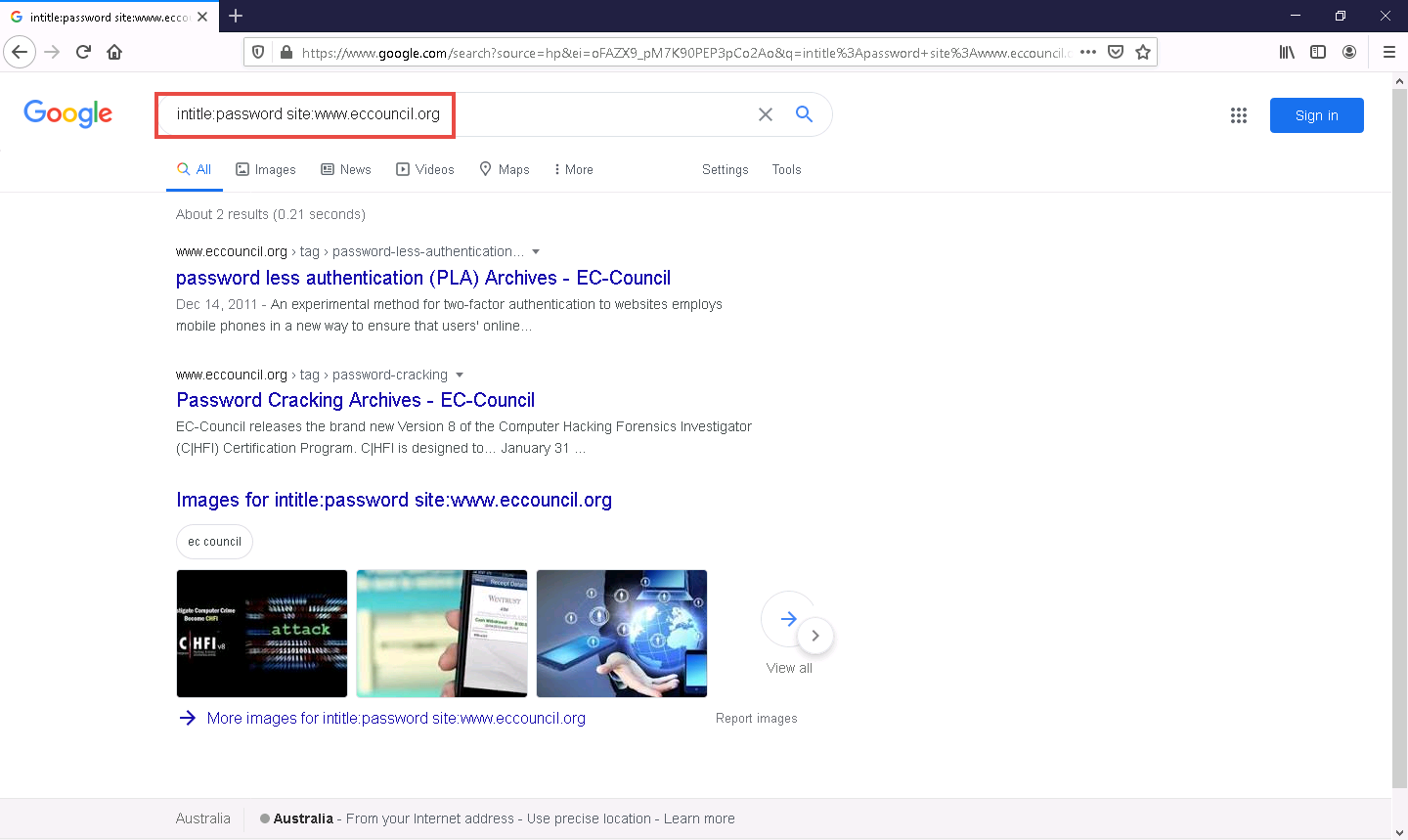This screenshot has width=1408, height=840.
Task: Open search Tools
Action: (x=786, y=169)
